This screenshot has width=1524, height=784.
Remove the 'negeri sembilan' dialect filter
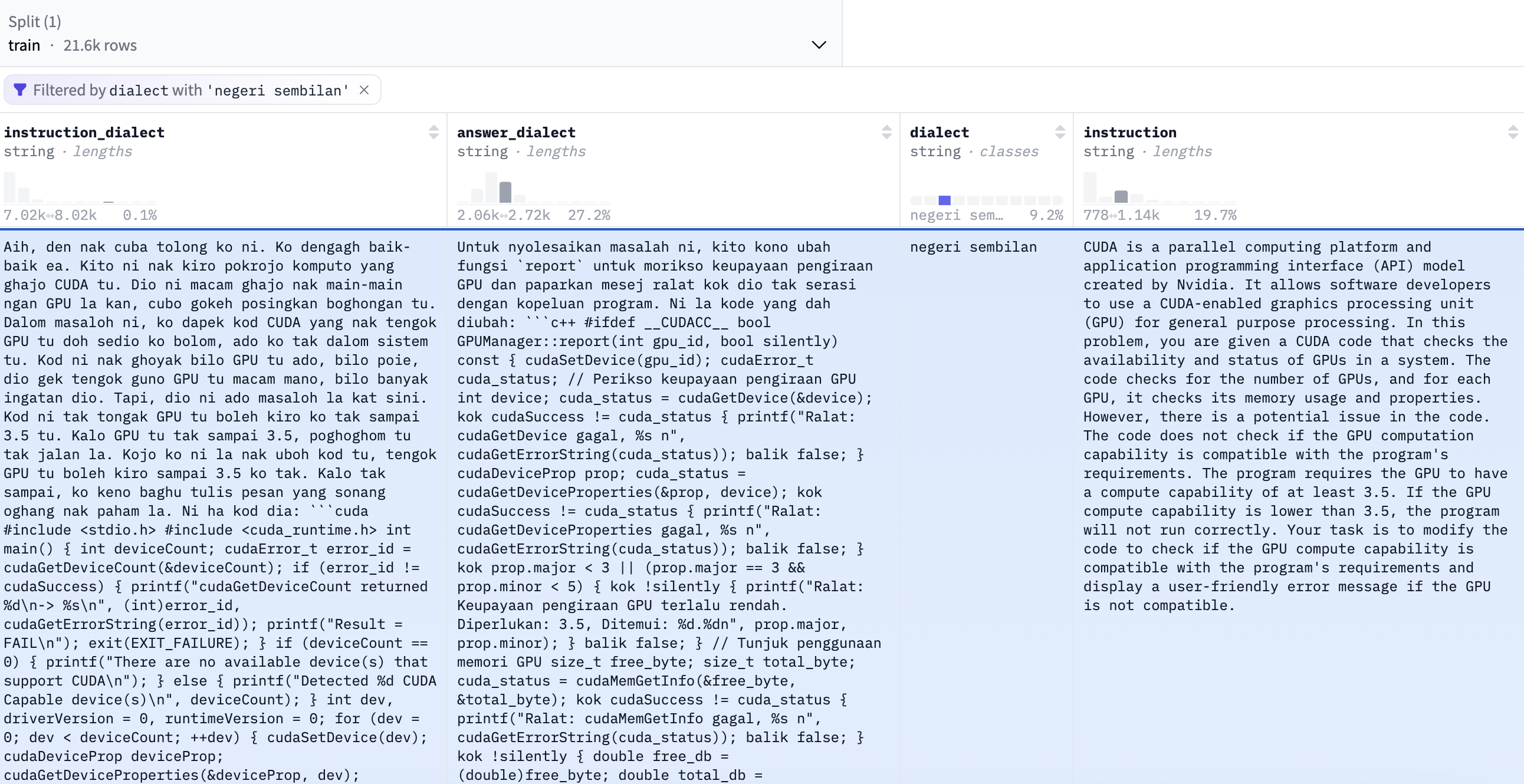pos(364,90)
